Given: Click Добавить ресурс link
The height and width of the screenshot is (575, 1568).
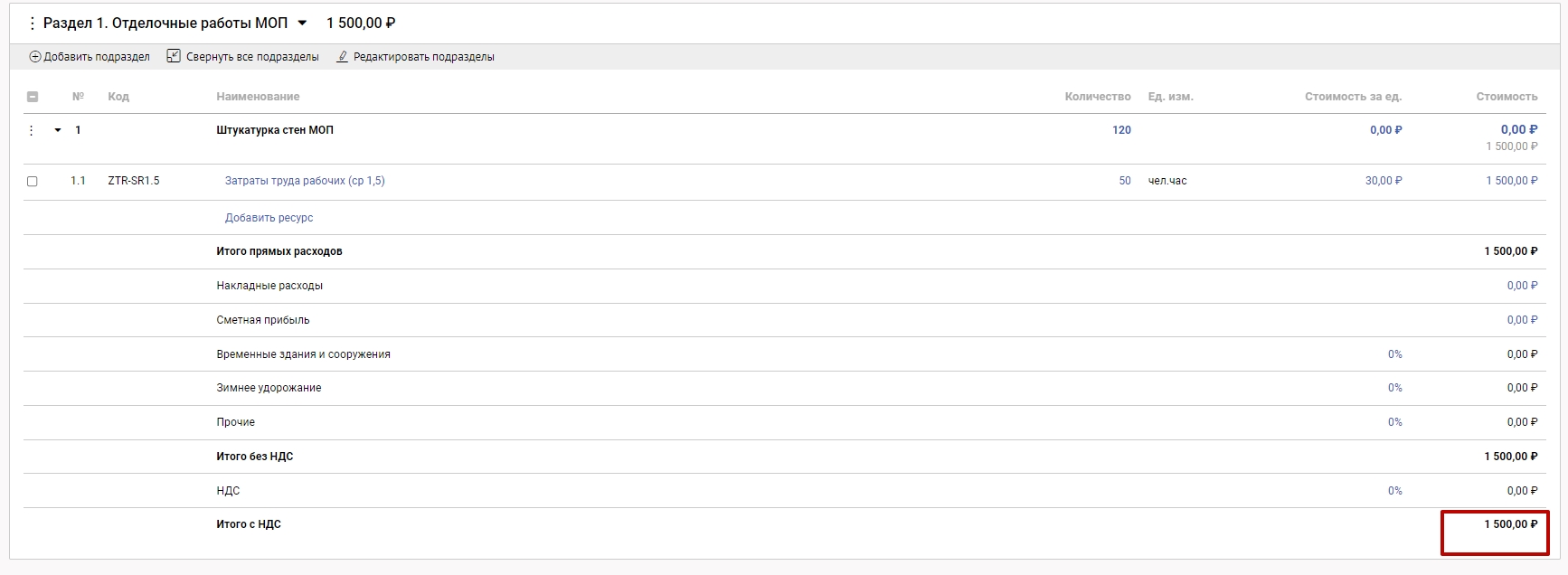Looking at the screenshot, I should click(269, 218).
